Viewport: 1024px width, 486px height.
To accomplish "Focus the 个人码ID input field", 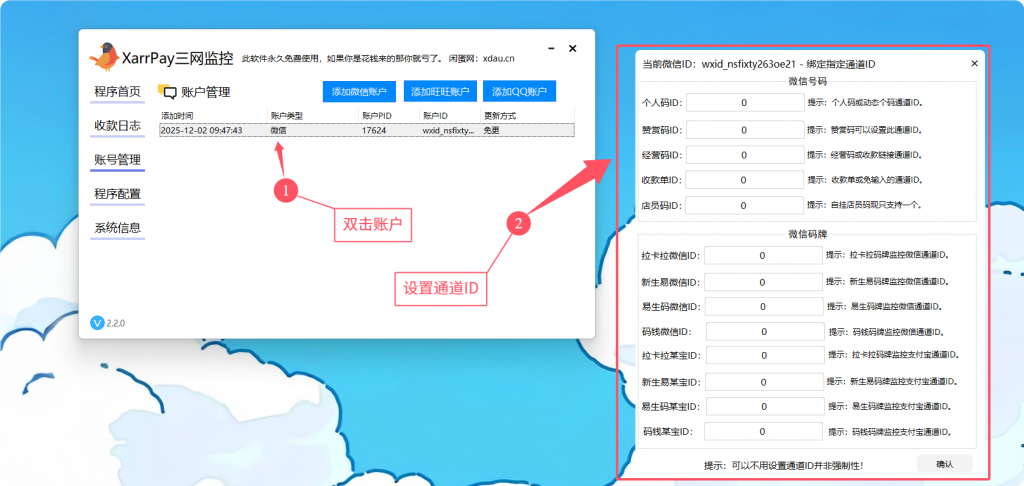I will click(745, 103).
